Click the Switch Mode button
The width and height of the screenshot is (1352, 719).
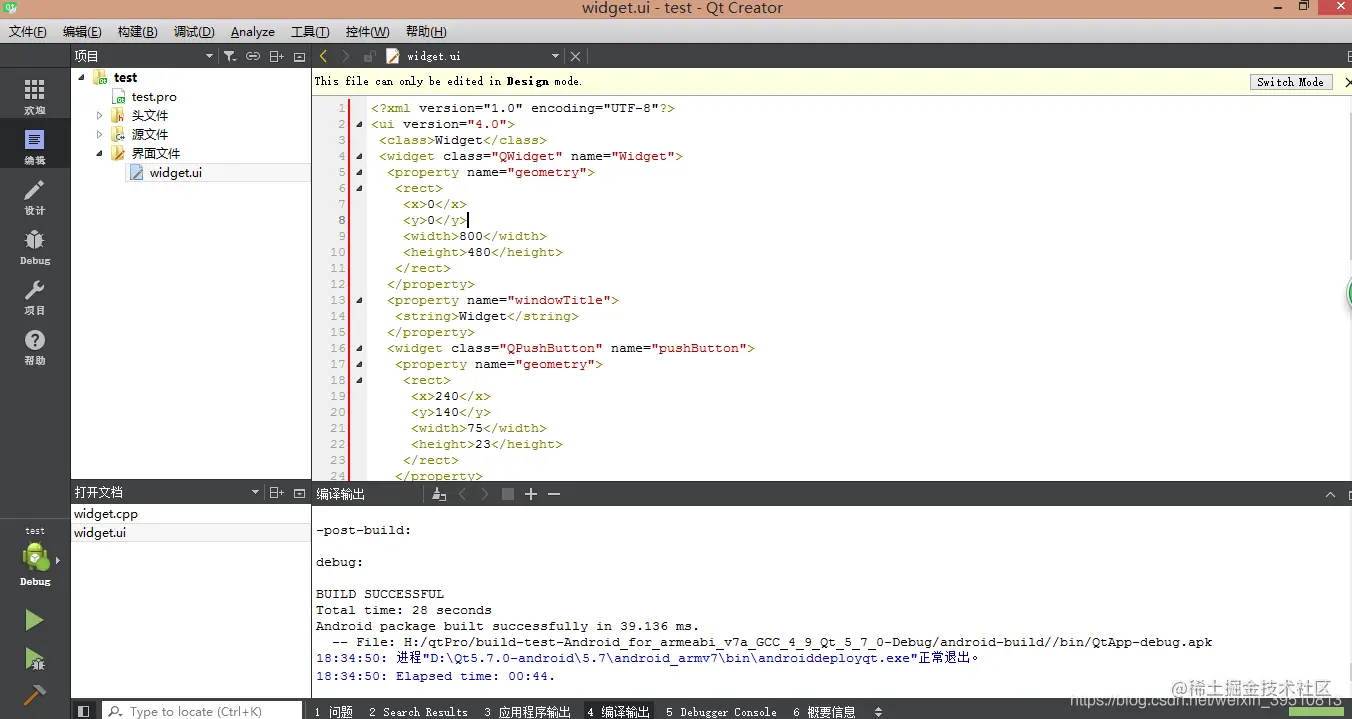(1290, 82)
